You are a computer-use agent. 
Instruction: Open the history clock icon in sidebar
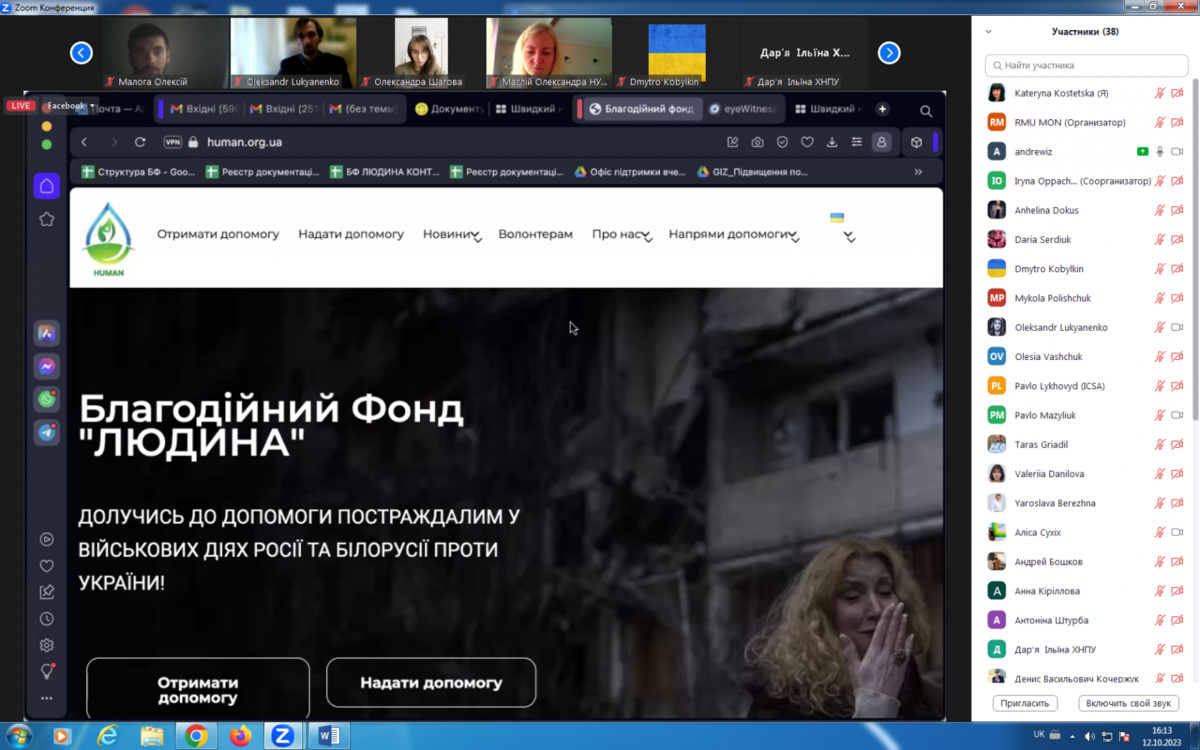coord(46,619)
